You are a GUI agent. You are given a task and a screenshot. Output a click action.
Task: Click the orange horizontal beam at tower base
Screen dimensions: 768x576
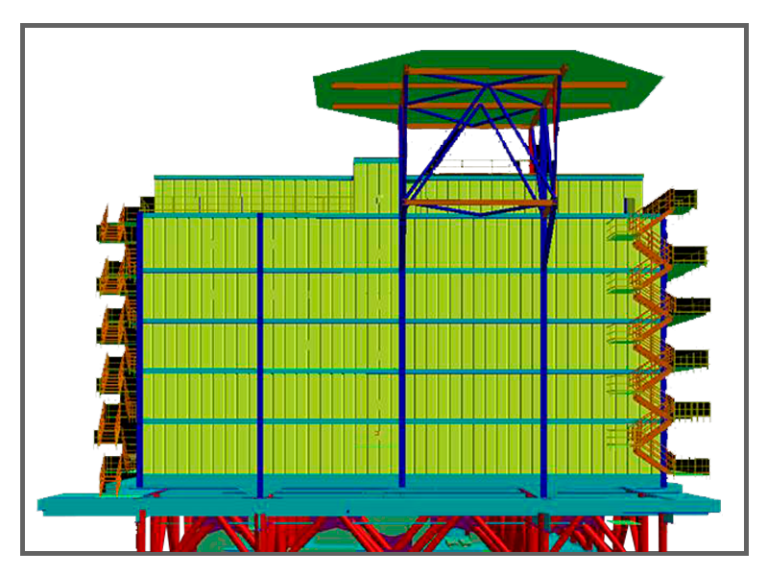478,203
